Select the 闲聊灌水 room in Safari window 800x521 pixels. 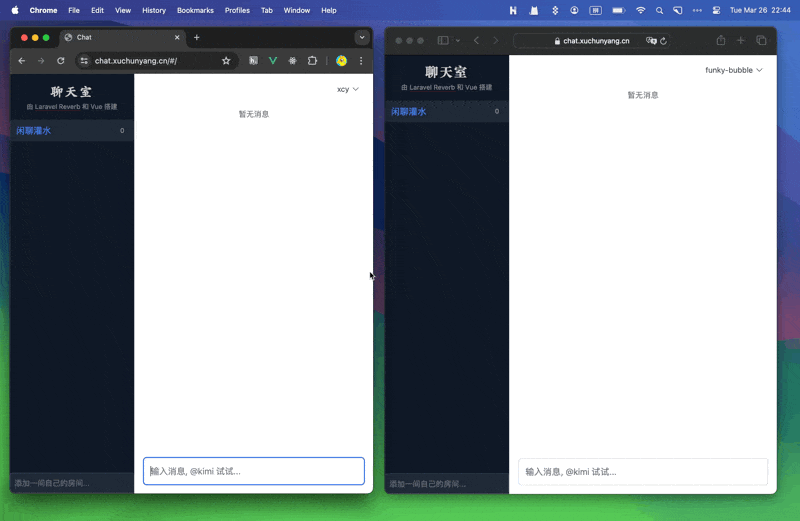coord(409,112)
